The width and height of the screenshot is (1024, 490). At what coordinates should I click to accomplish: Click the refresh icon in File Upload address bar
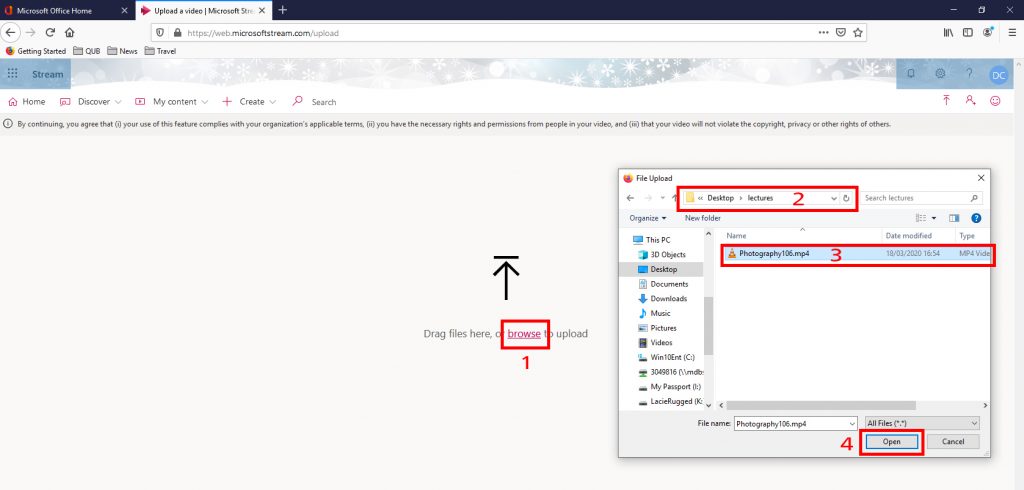846,198
